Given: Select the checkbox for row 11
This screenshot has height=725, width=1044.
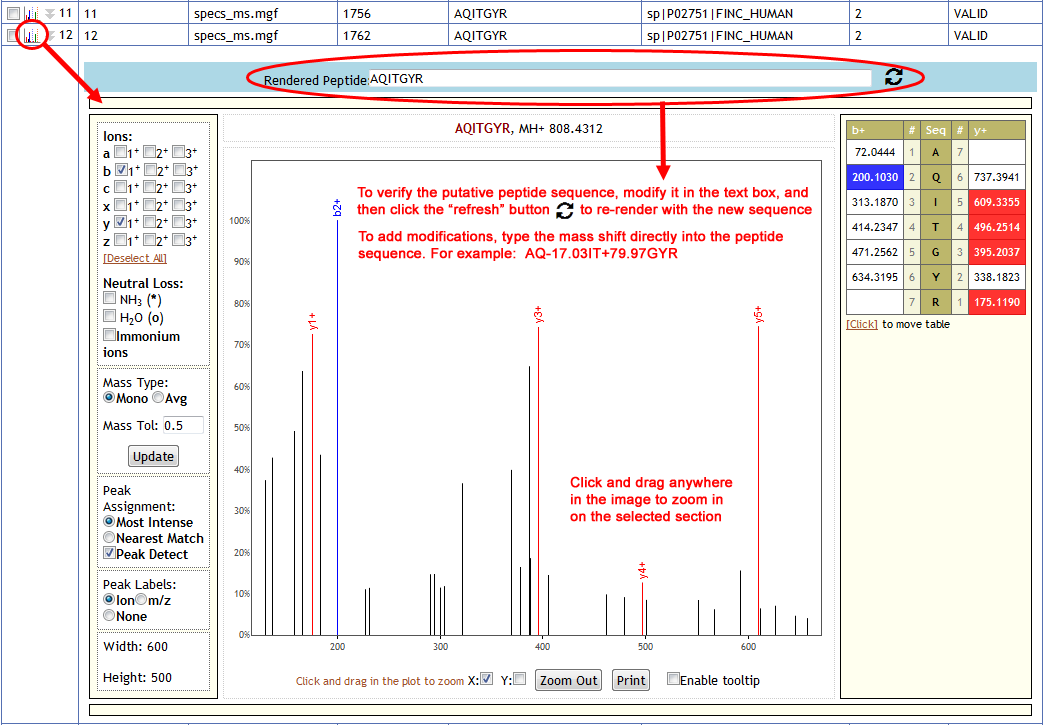Looking at the screenshot, I should [x=13, y=13].
